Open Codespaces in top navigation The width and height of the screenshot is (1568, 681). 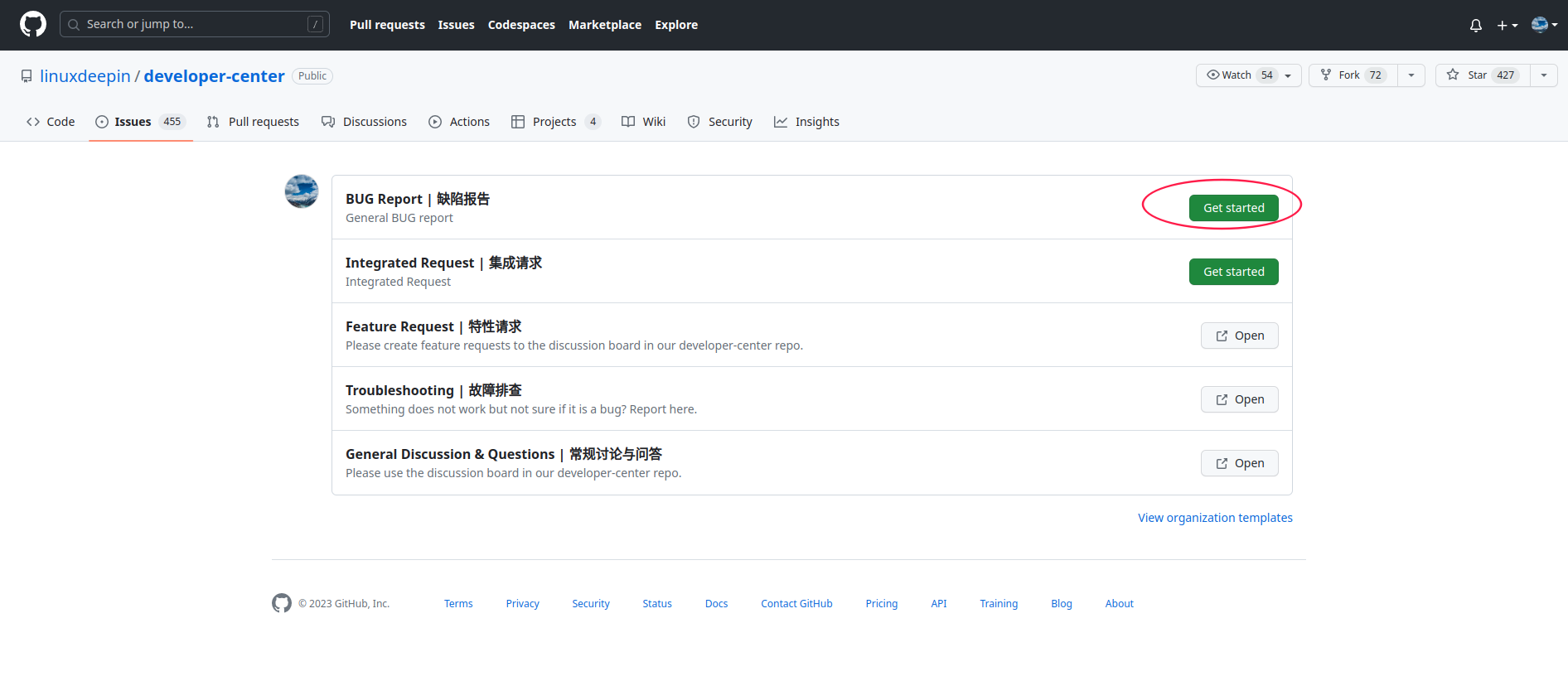(x=521, y=25)
